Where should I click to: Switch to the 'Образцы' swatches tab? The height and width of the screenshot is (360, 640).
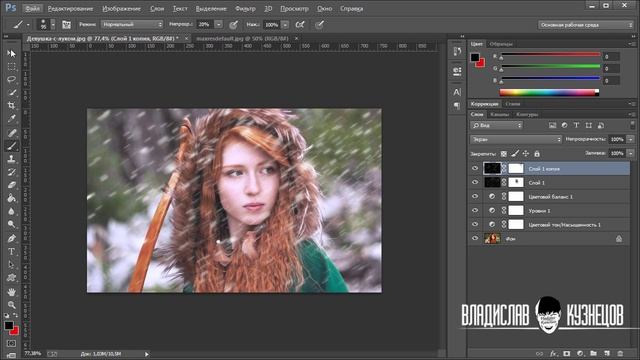point(501,44)
